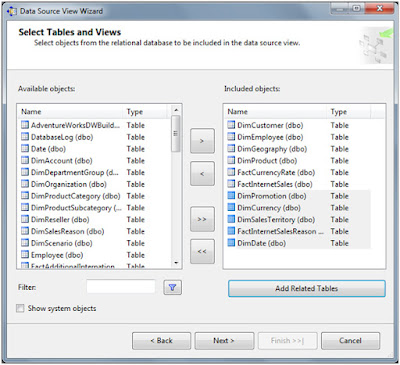The image size is (400, 365).
Task: Click the table icon beside FactInternetSales (dbo)
Action: point(231,184)
